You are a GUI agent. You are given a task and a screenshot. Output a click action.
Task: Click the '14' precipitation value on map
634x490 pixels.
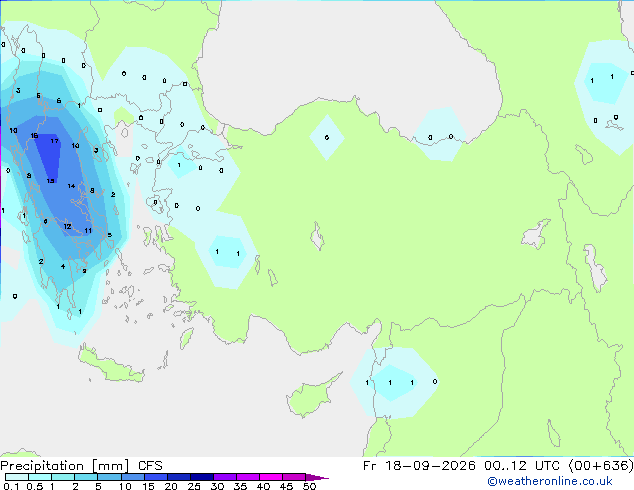pos(72,186)
